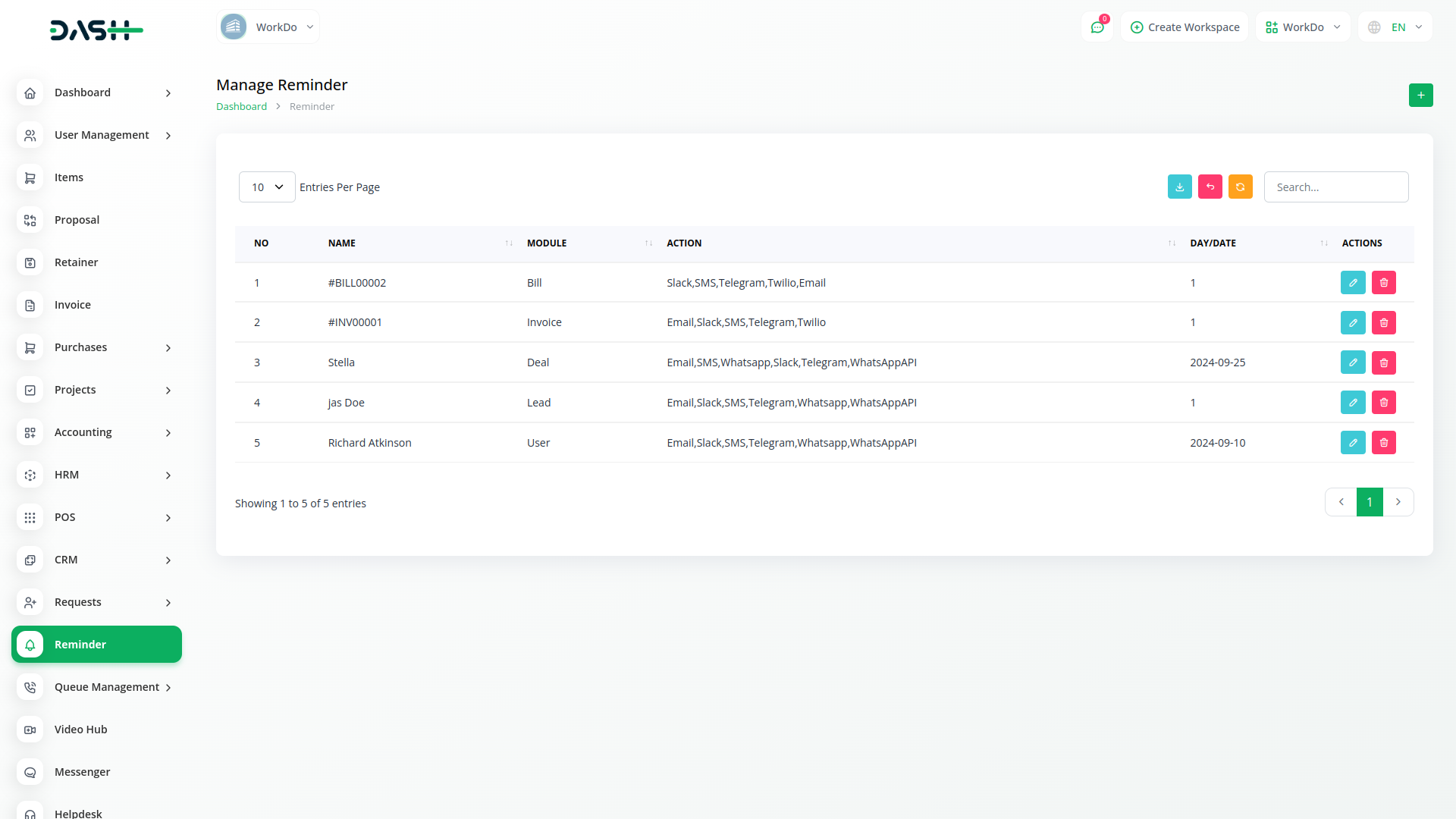Screen dimensions: 1456x819
Task: Click the orange refresh icon
Action: point(1240,187)
